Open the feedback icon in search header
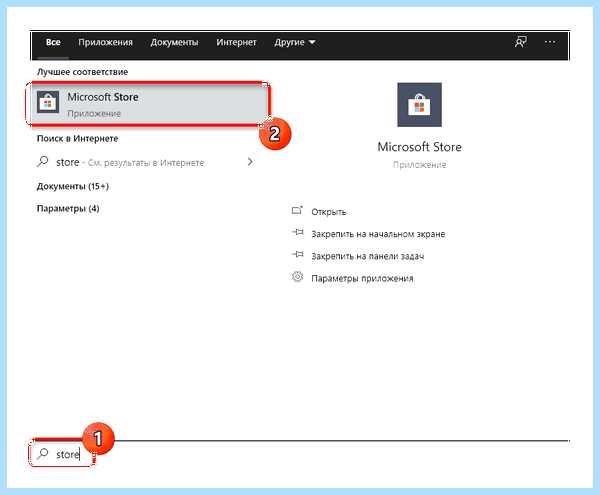 tap(520, 42)
